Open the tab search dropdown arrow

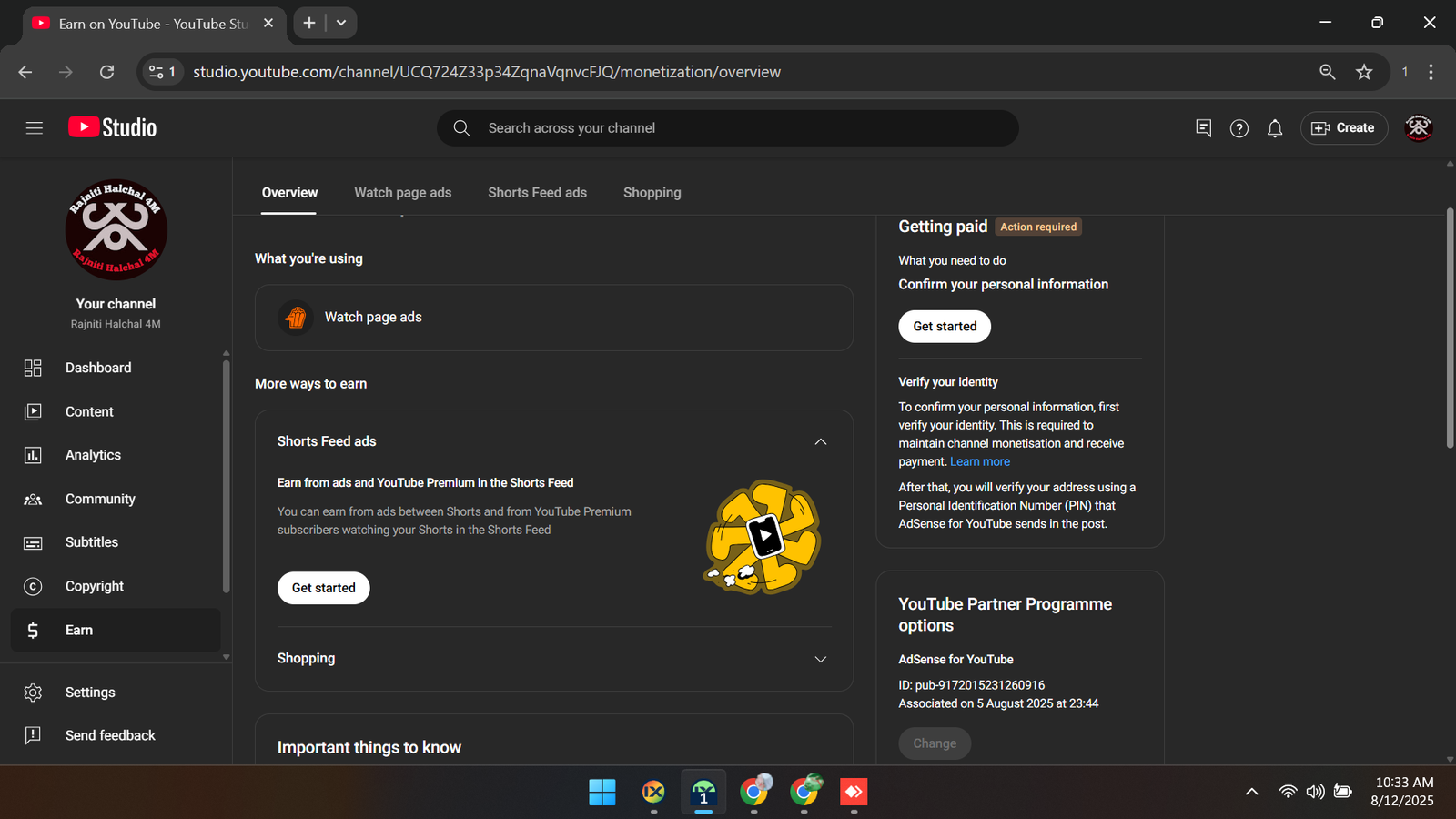[341, 23]
